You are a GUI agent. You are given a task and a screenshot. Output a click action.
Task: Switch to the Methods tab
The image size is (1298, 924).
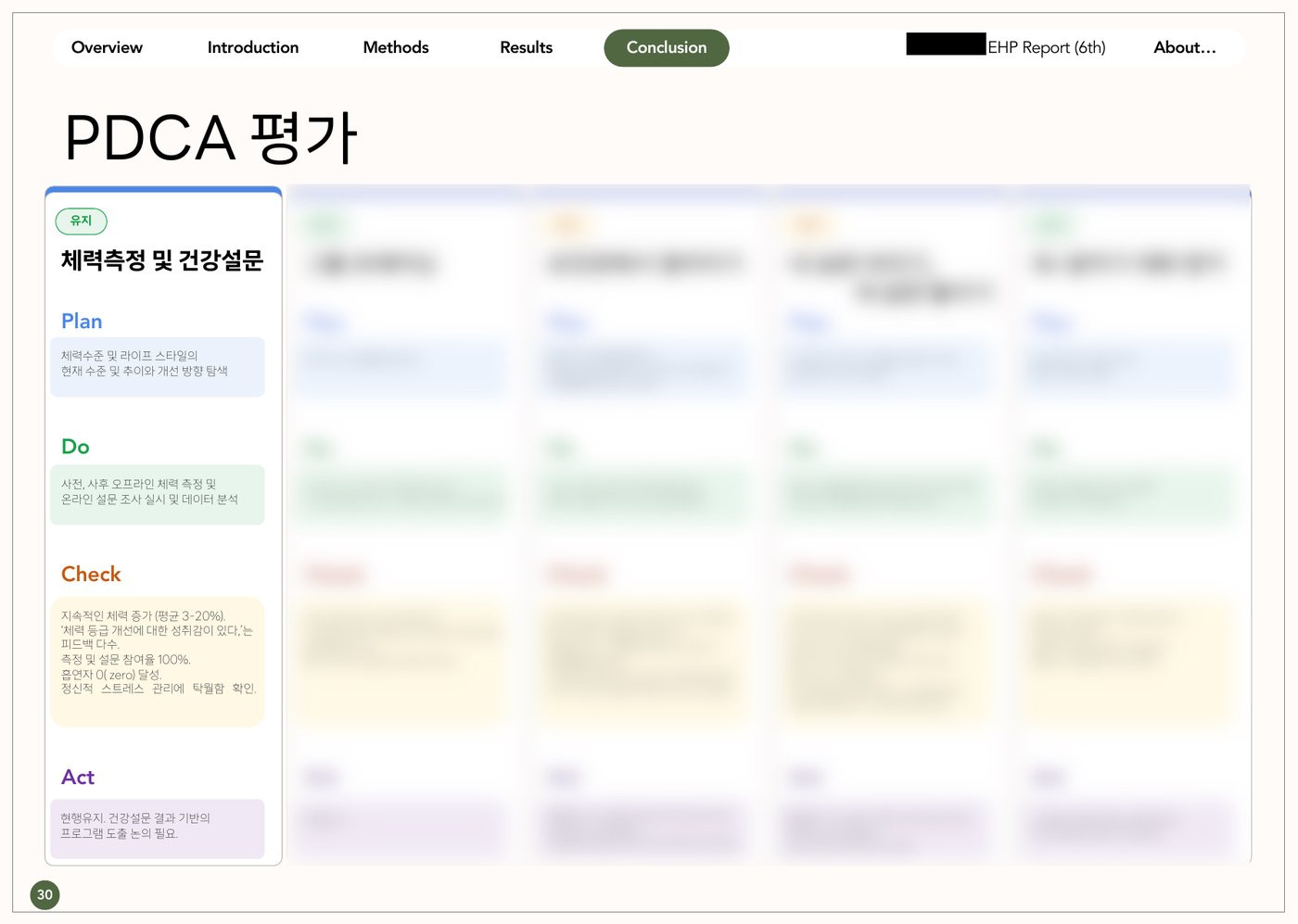[x=396, y=47]
